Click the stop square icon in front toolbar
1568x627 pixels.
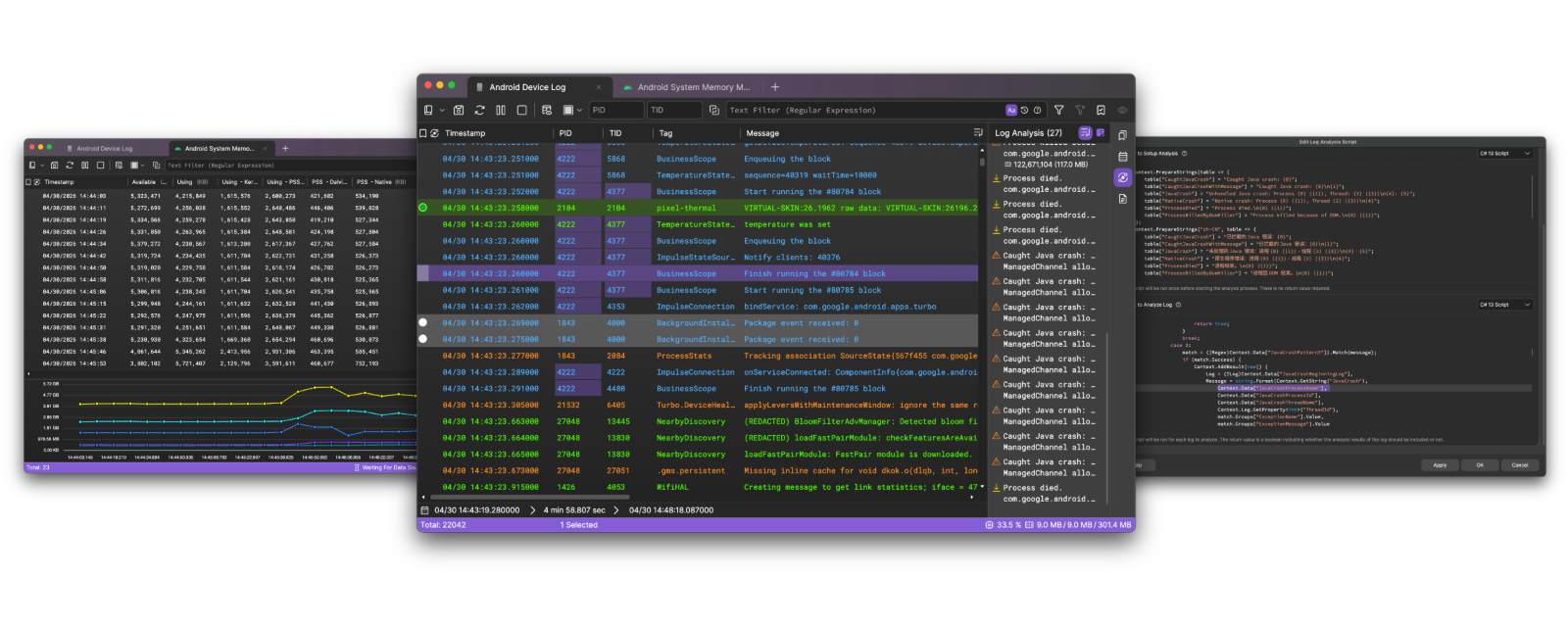[521, 110]
